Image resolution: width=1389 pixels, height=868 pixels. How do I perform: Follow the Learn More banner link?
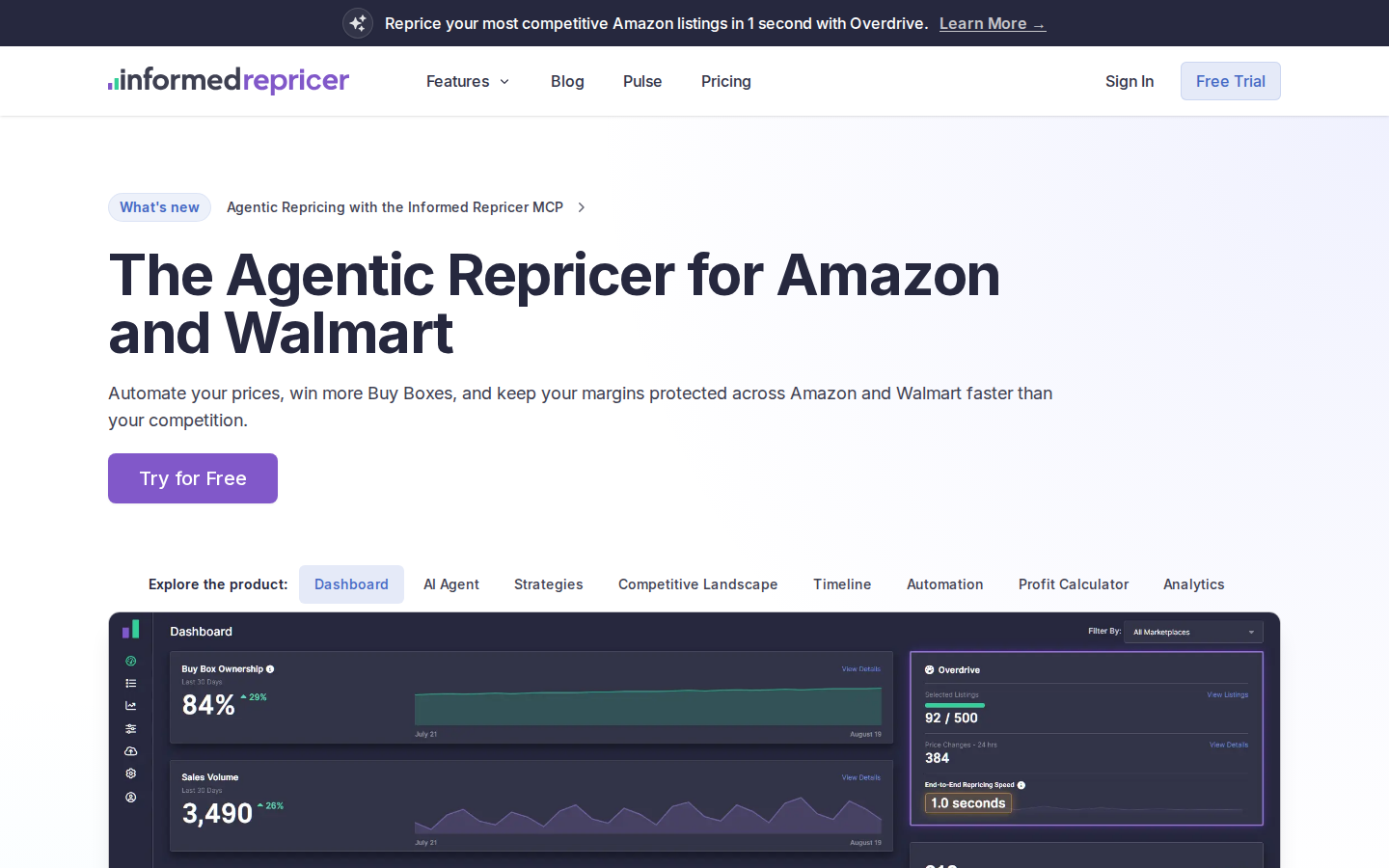click(993, 23)
